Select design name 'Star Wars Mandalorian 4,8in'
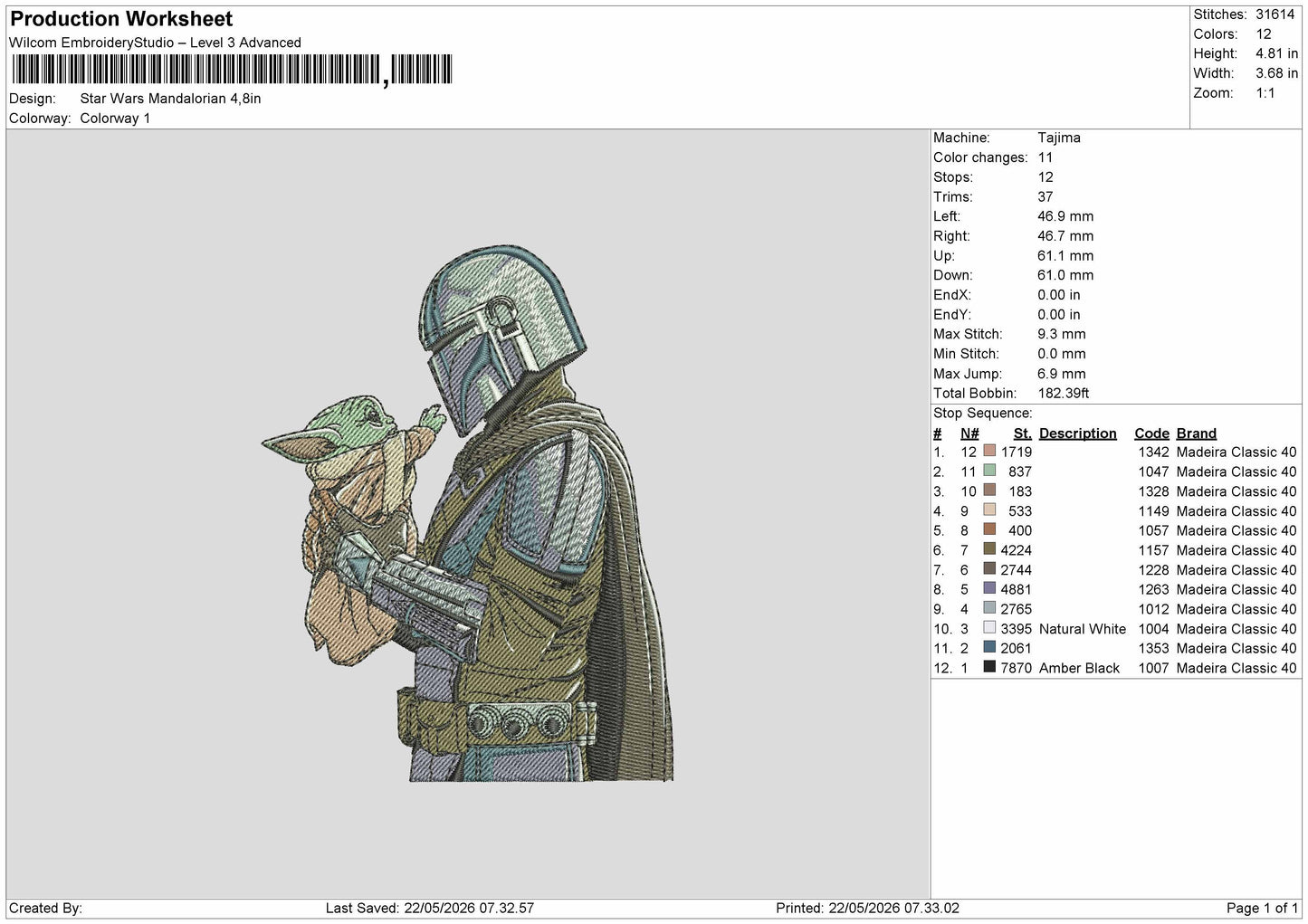This screenshot has height=924, width=1308. pyautogui.click(x=170, y=99)
